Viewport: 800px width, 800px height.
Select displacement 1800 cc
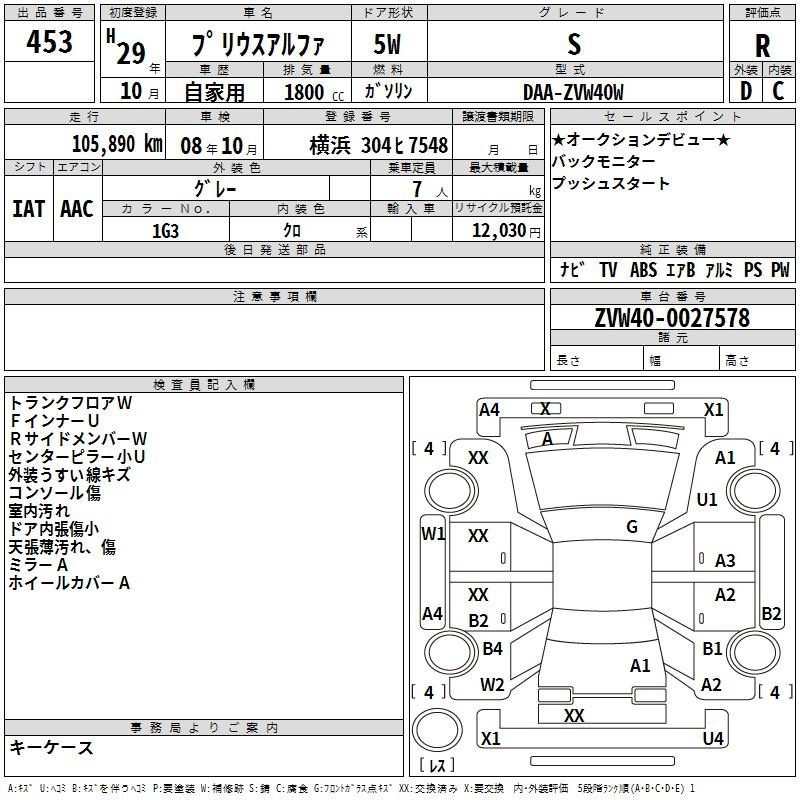314,93
